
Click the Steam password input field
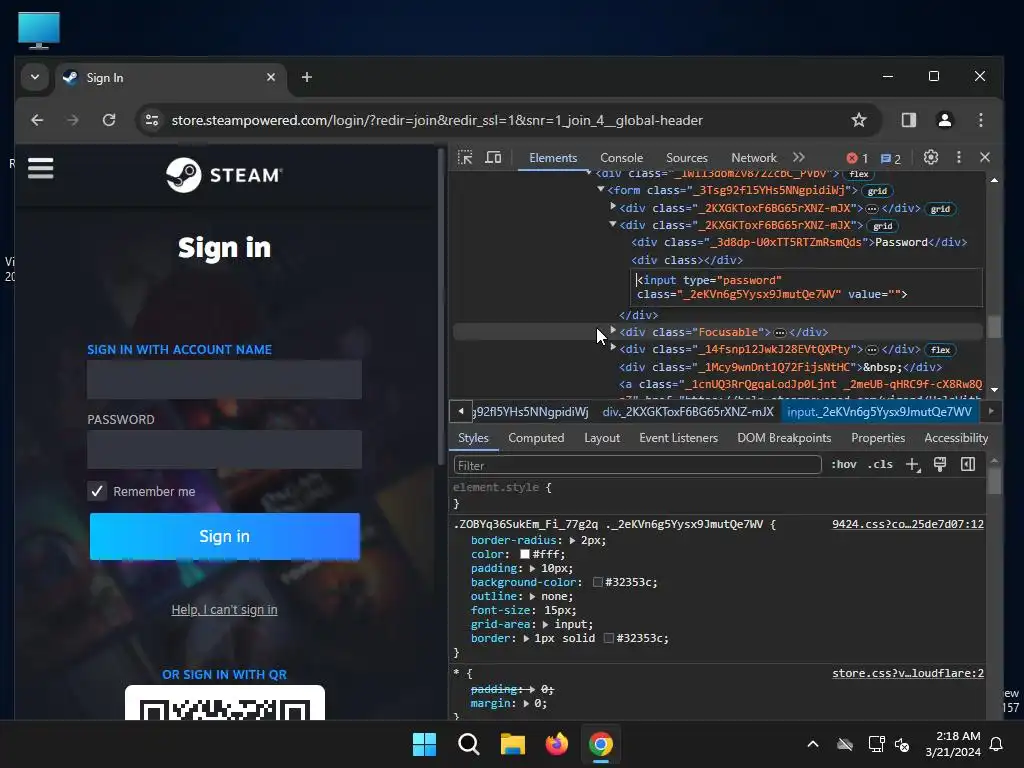tap(224, 449)
